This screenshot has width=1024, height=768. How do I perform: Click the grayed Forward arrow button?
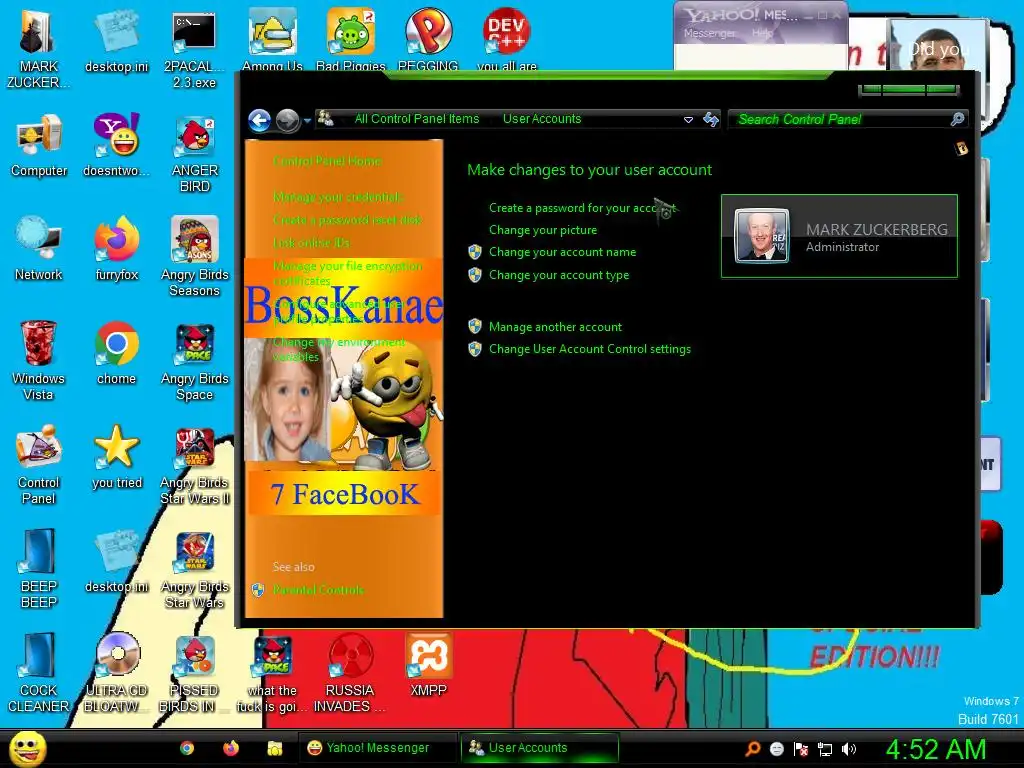tap(287, 120)
